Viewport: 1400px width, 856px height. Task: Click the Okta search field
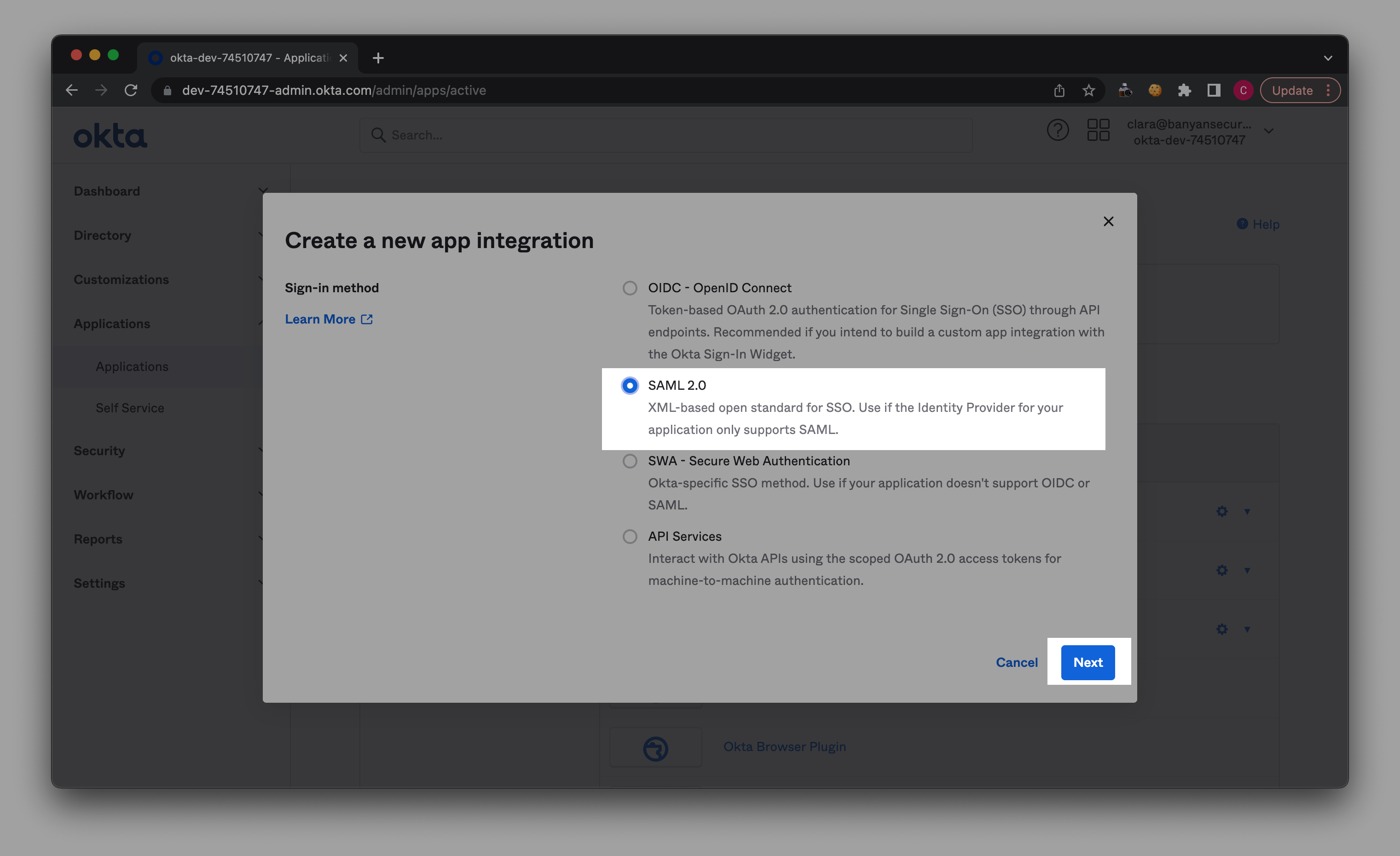point(665,135)
